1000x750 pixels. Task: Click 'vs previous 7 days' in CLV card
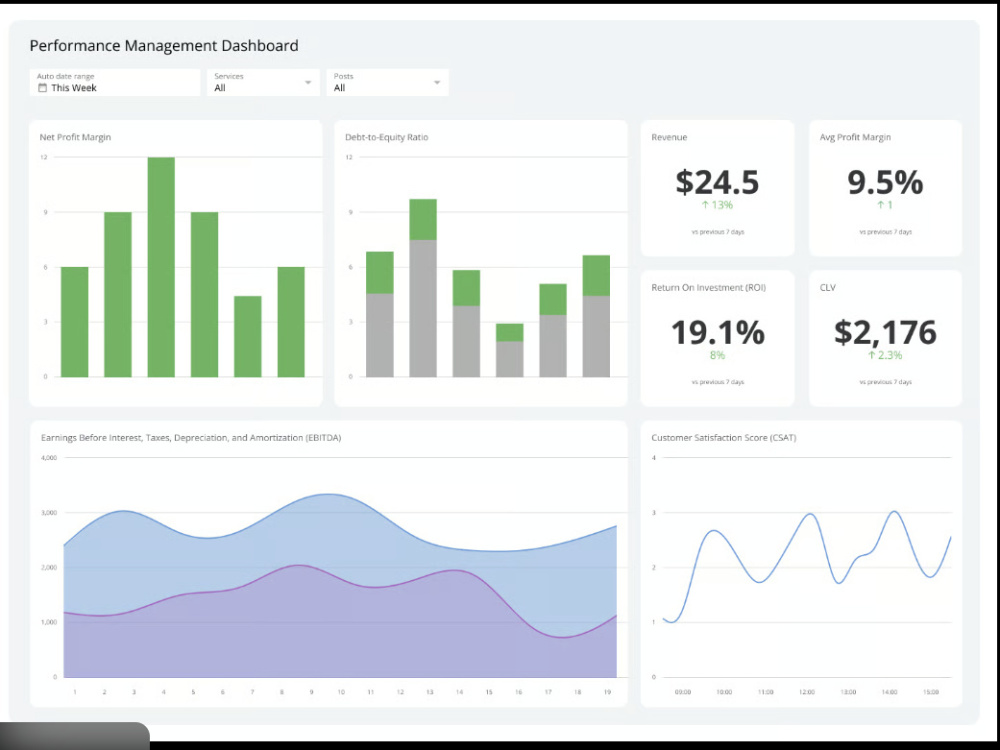point(885,382)
